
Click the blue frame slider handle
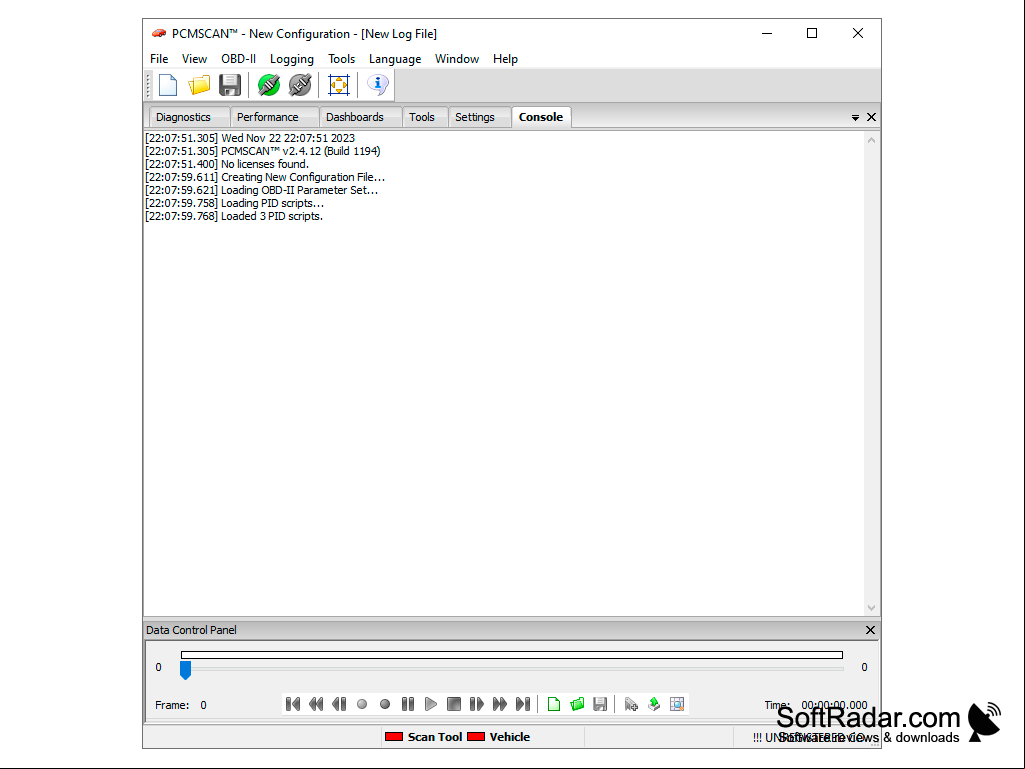point(186,670)
